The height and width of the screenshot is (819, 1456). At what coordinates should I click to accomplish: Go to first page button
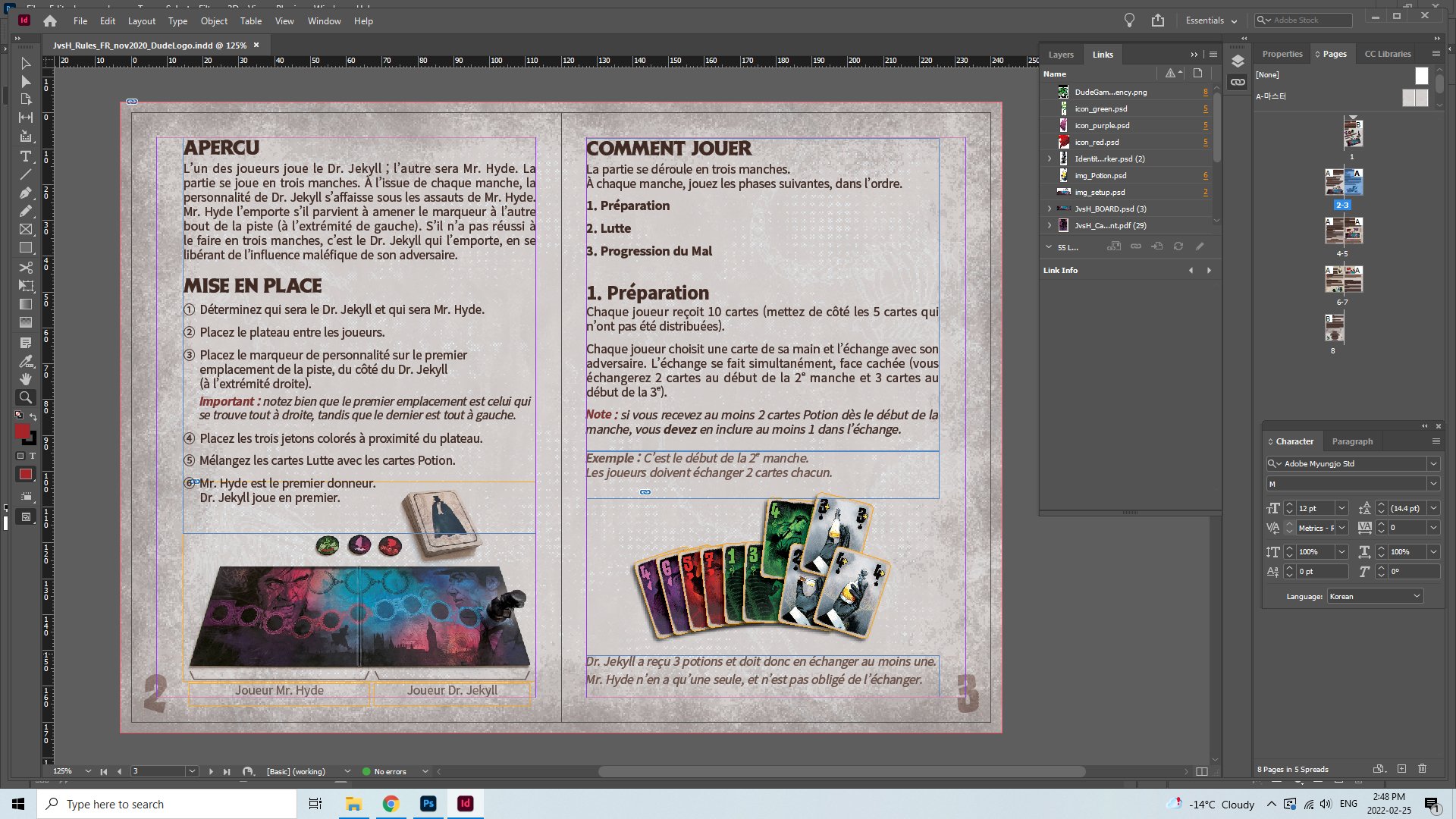[104, 772]
